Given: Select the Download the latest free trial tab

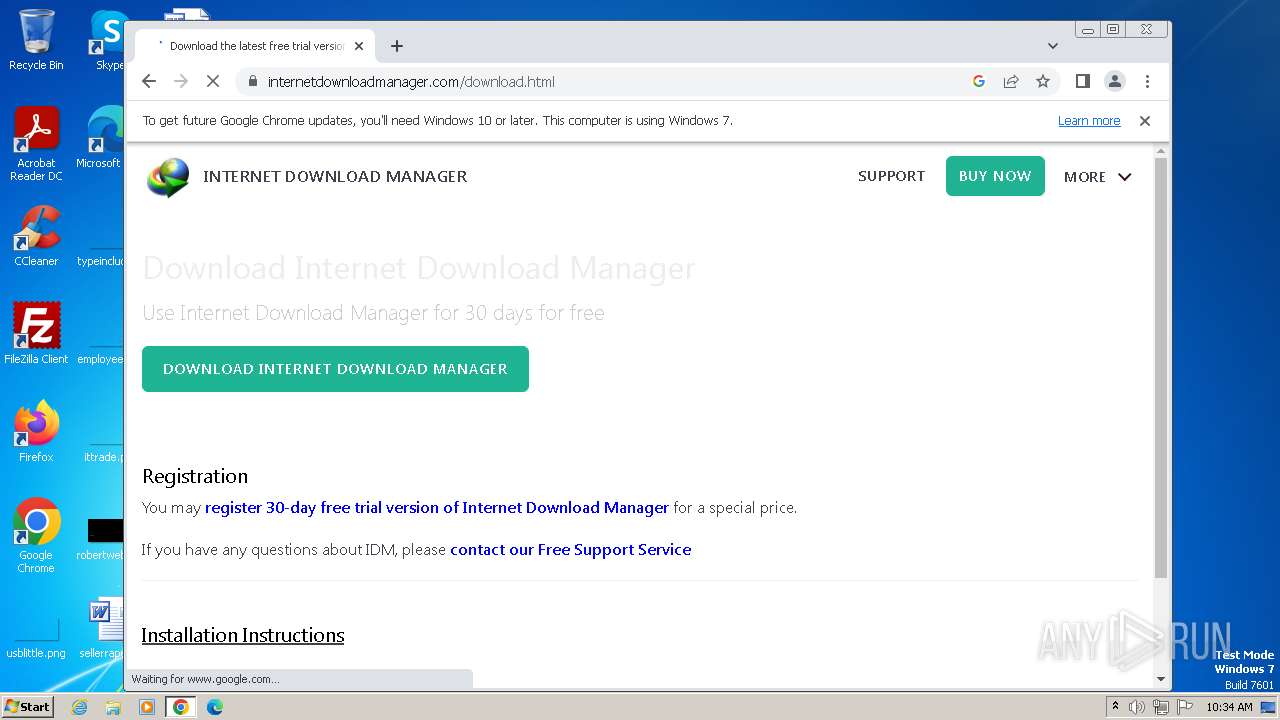Looking at the screenshot, I should coord(255,46).
